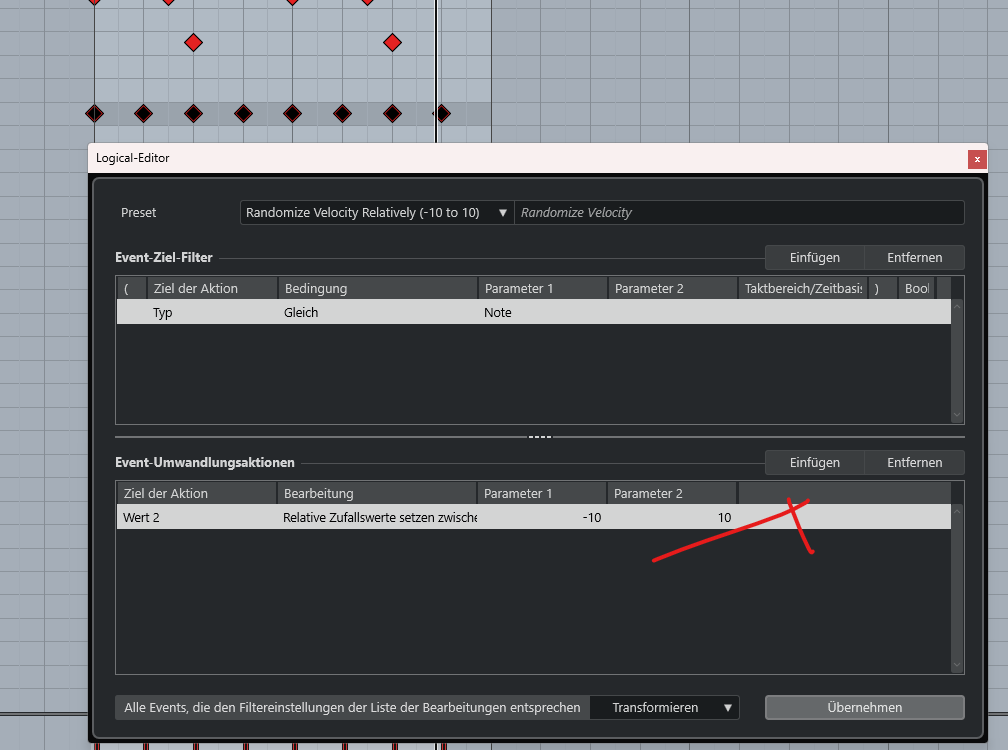Click the 'Gleich' condition cell in the filter row
The height and width of the screenshot is (750, 1008).
(301, 313)
